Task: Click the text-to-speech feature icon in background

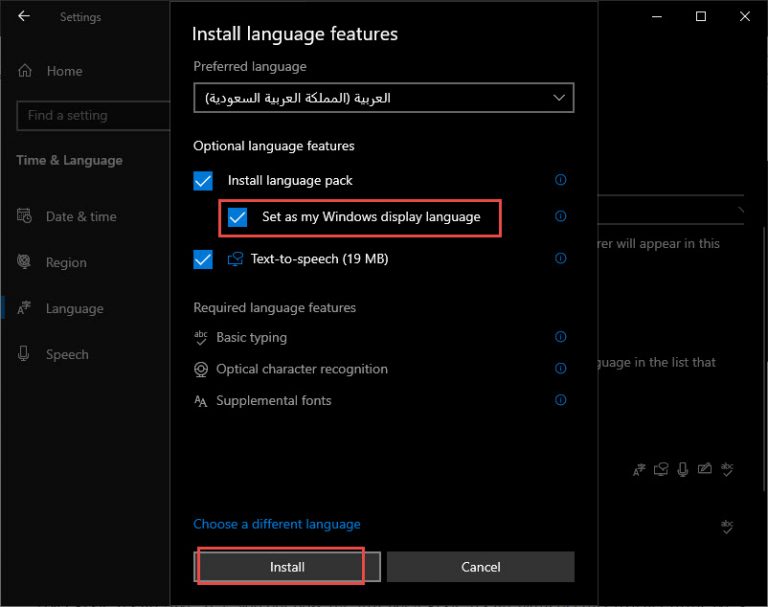Action: coord(661,469)
